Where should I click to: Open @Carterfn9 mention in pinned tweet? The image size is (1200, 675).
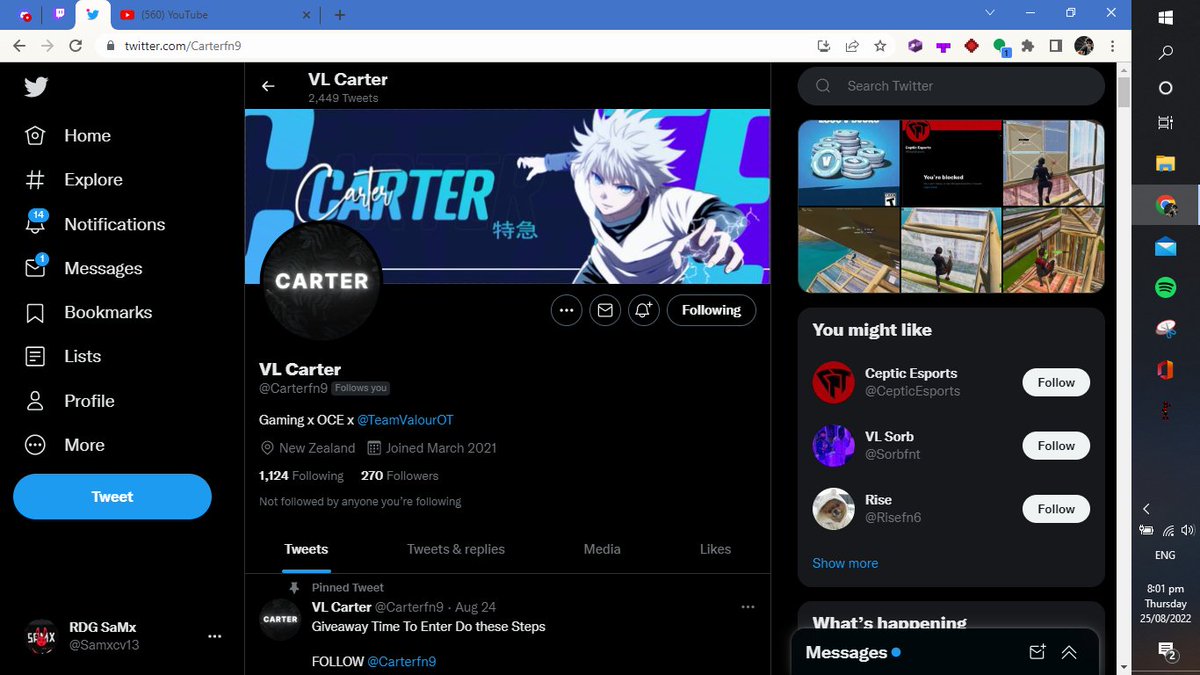click(x=401, y=661)
